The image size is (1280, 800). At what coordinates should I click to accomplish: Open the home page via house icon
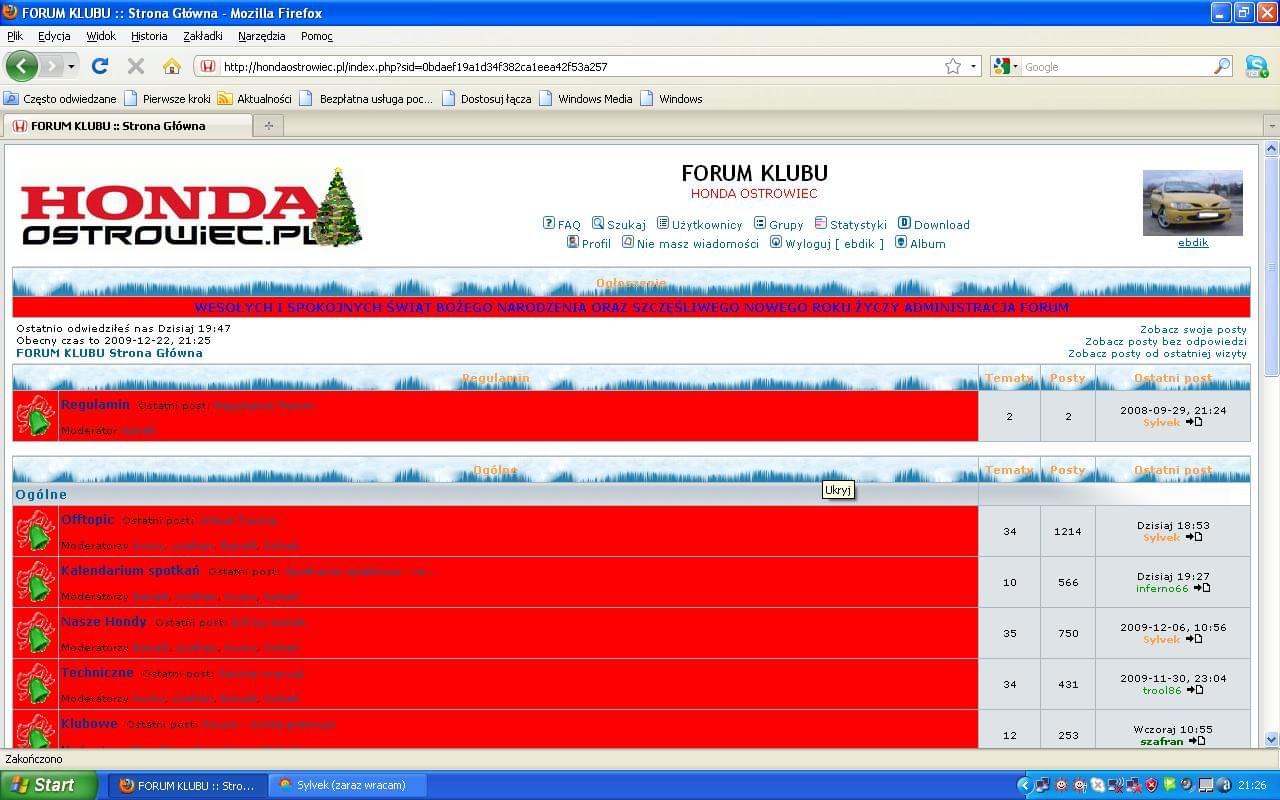tap(172, 66)
